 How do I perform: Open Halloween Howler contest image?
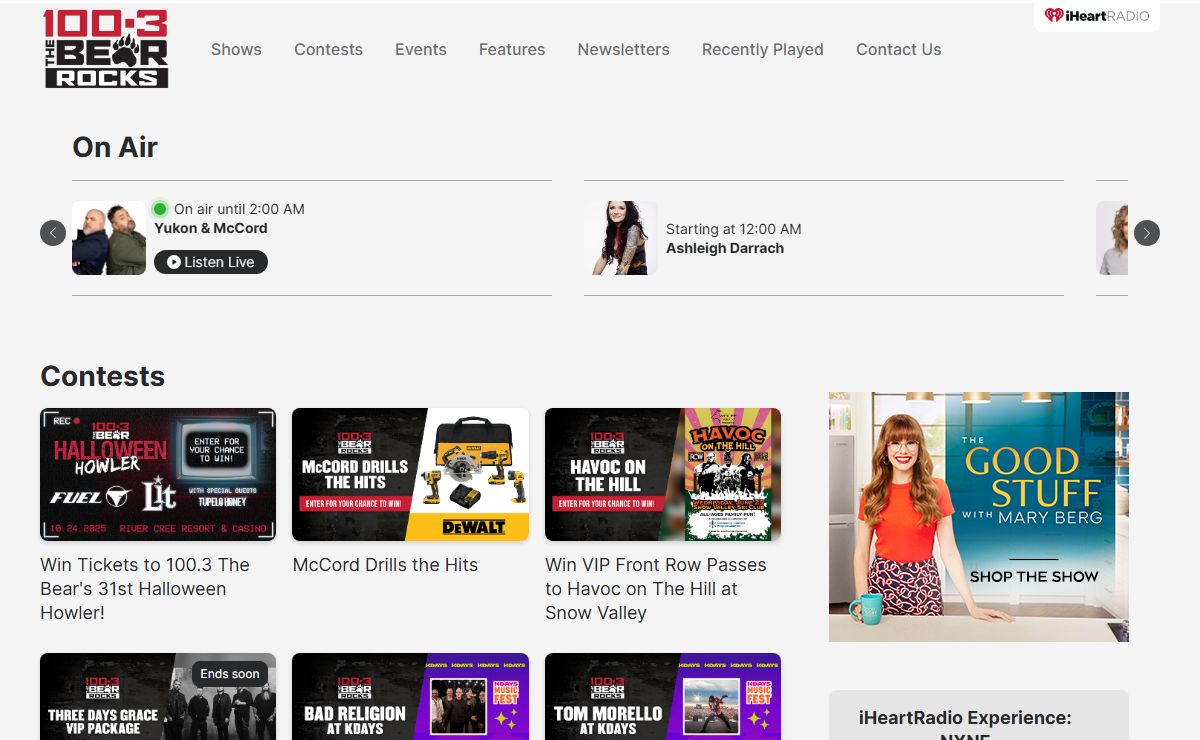pos(158,474)
